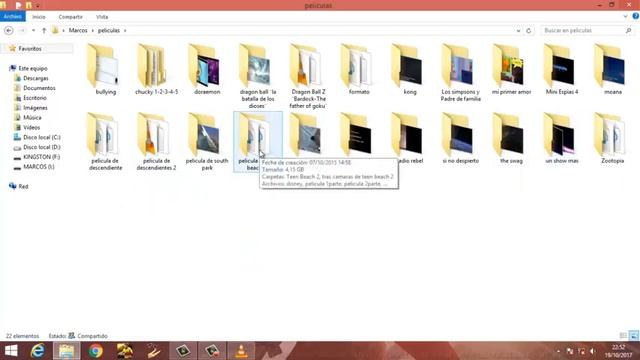Switch to large icons view in status bar

(x=633, y=336)
